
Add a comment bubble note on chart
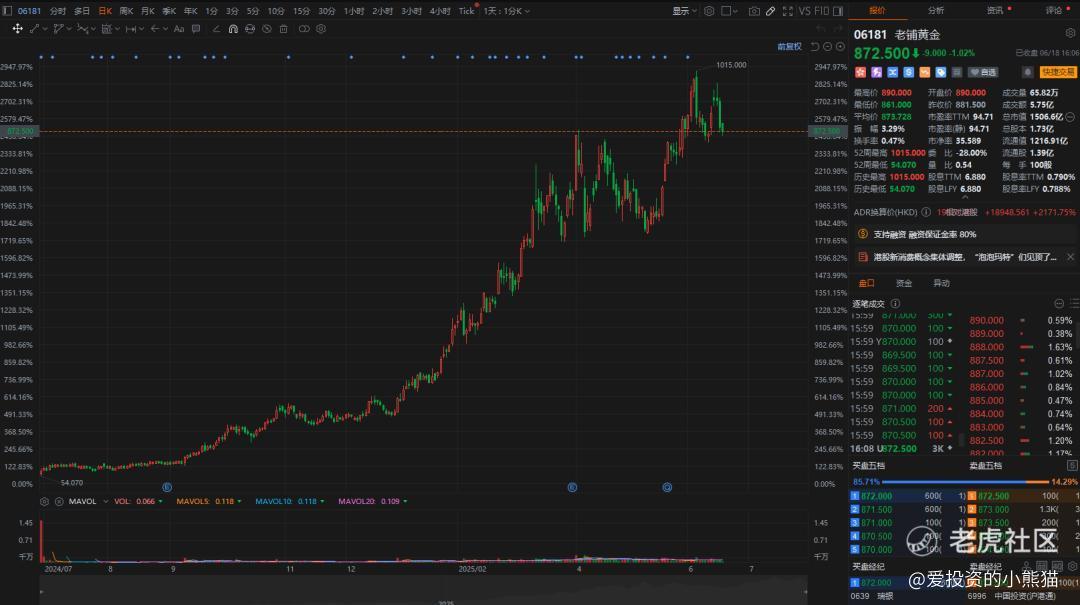point(196,29)
